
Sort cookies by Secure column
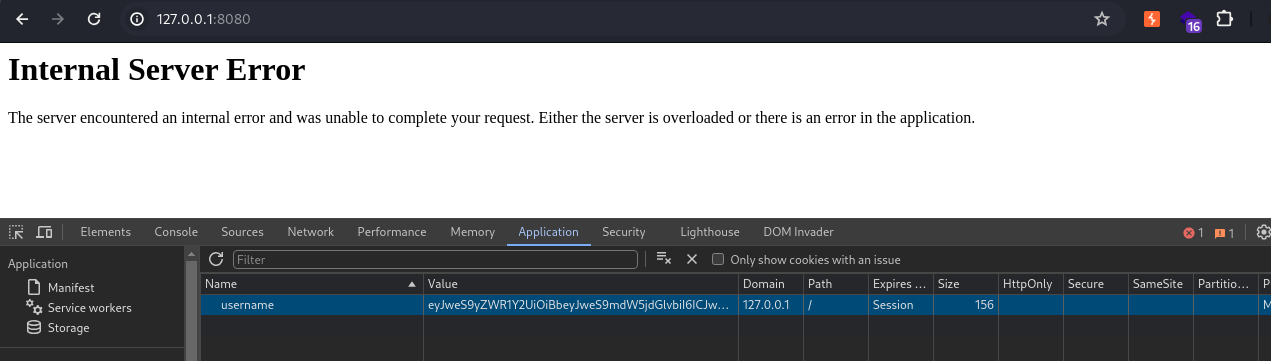1095,284
